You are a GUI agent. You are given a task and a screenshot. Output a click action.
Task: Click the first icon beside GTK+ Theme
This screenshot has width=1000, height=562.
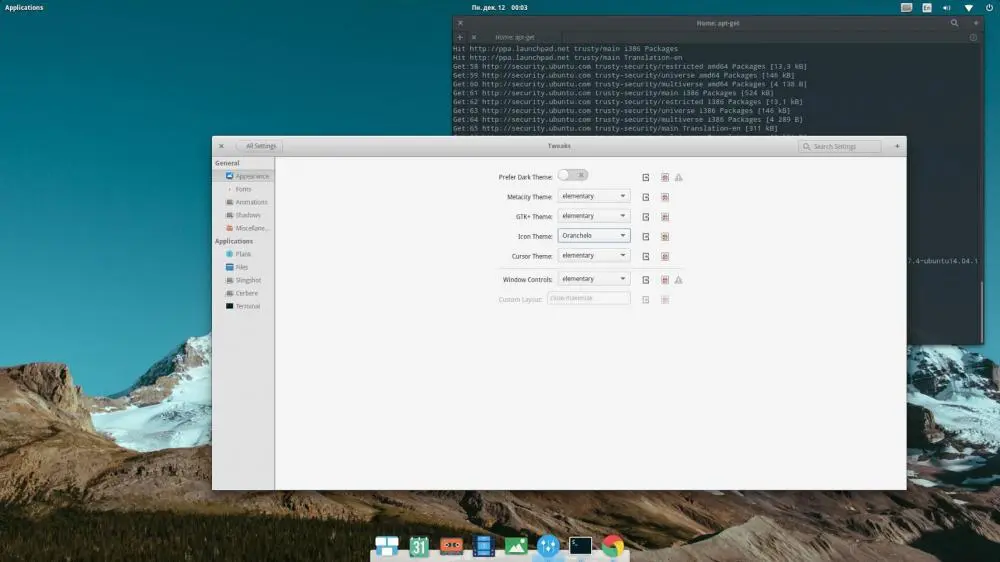point(645,217)
